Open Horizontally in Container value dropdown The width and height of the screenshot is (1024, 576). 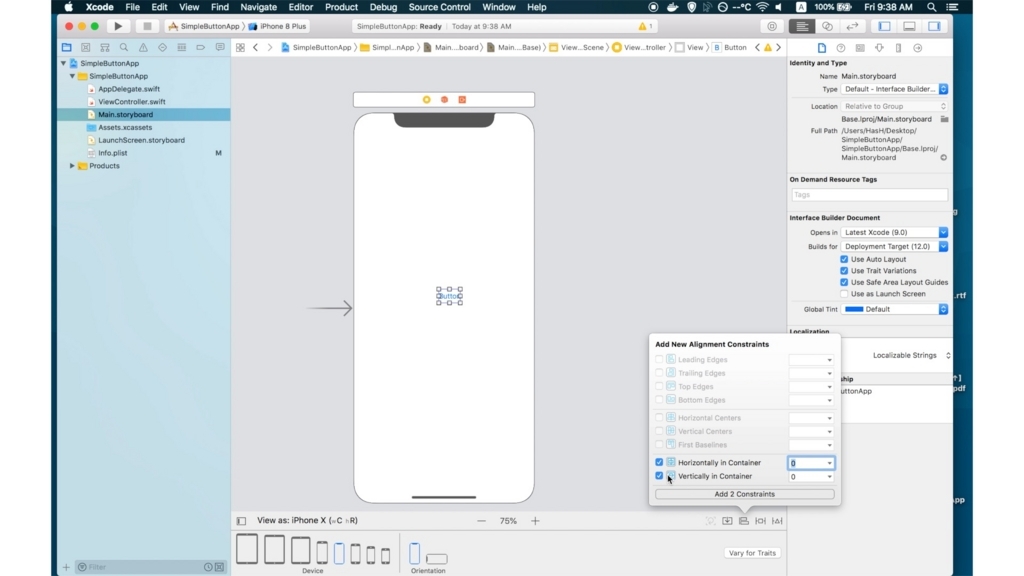click(829, 463)
